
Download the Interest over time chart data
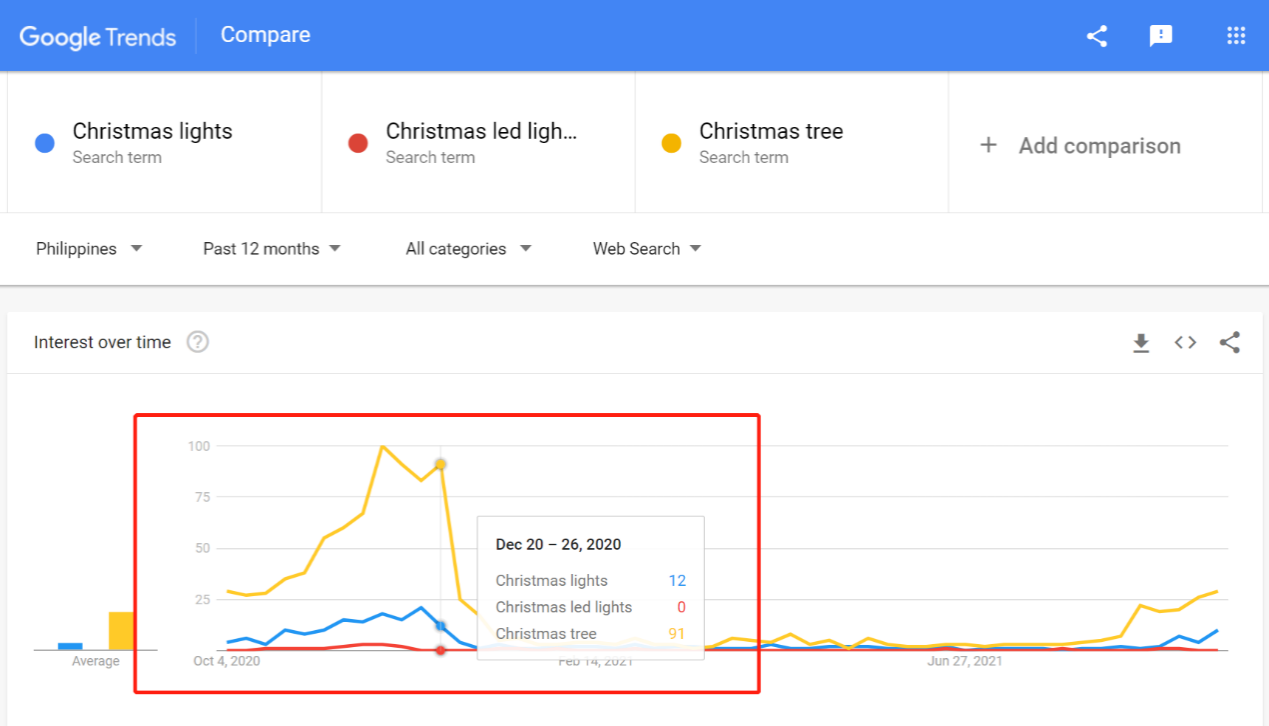click(x=1141, y=343)
